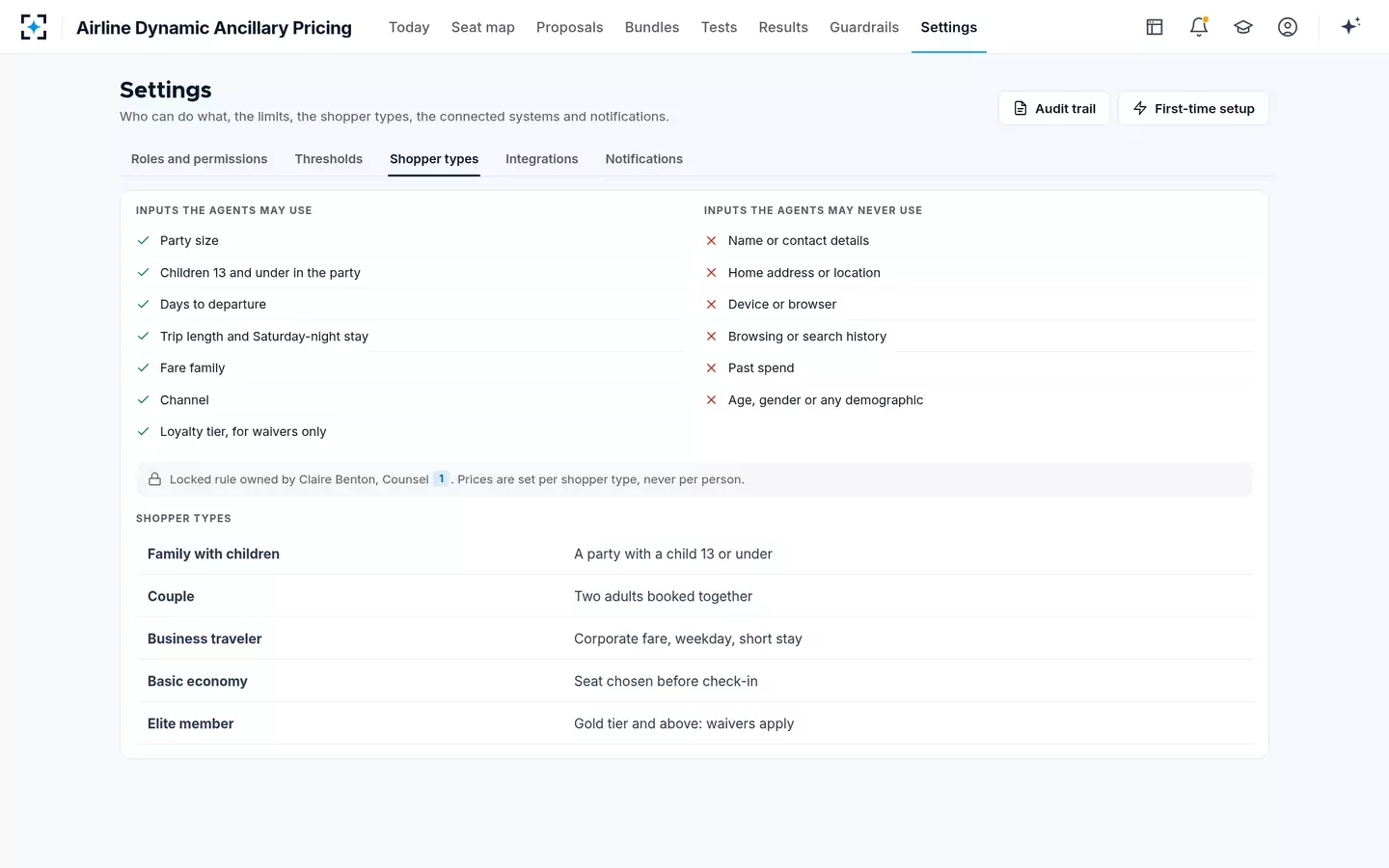Switch to the Integrations tab
This screenshot has width=1389, height=868.
pos(542,159)
